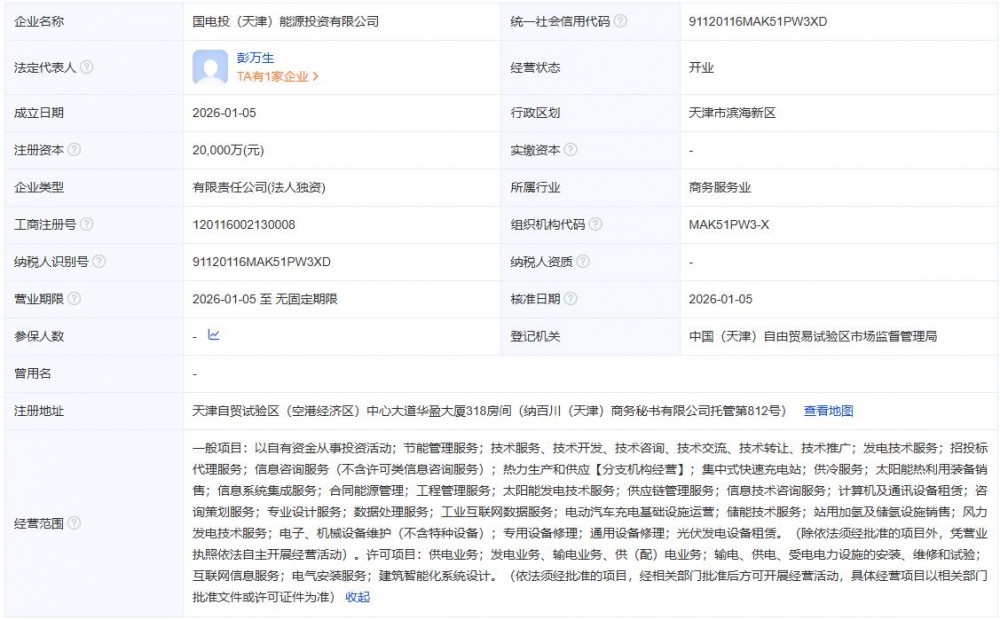Click the legal representative avatar
The height and width of the screenshot is (620, 1000).
(210, 69)
